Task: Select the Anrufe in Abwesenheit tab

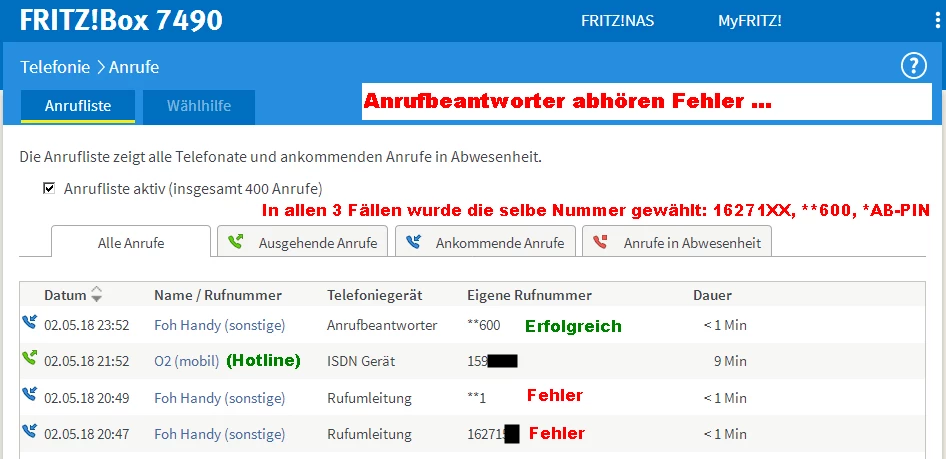Action: (x=677, y=242)
